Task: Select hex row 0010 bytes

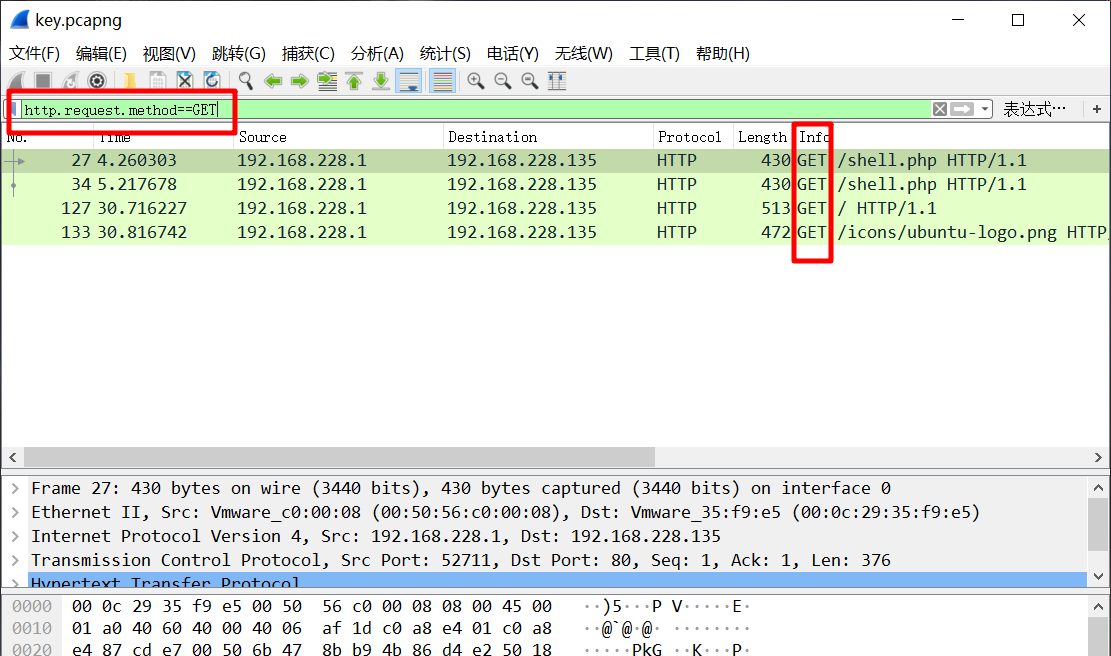Action: [311, 628]
